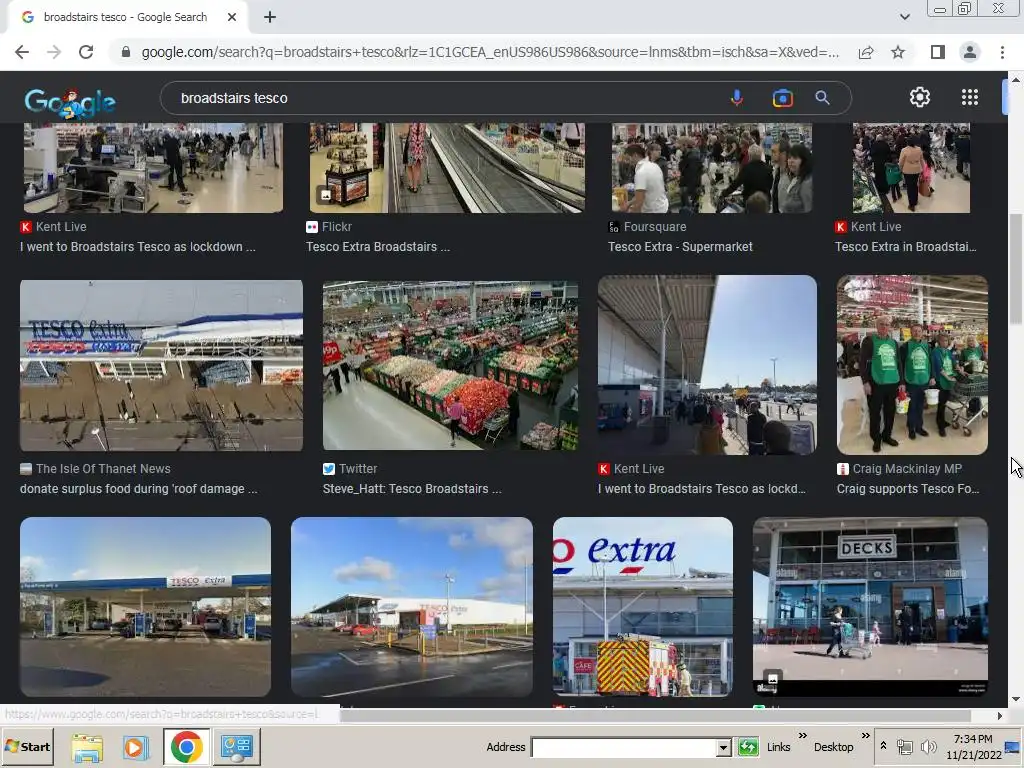Open Chrome side panel icon
Image resolution: width=1024 pixels, height=768 pixels.
click(938, 52)
